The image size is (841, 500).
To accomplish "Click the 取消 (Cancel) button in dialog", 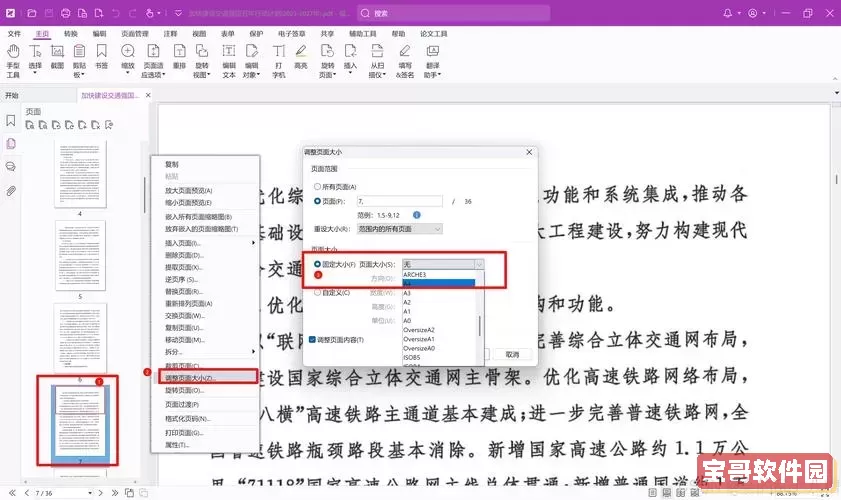I will 512,355.
